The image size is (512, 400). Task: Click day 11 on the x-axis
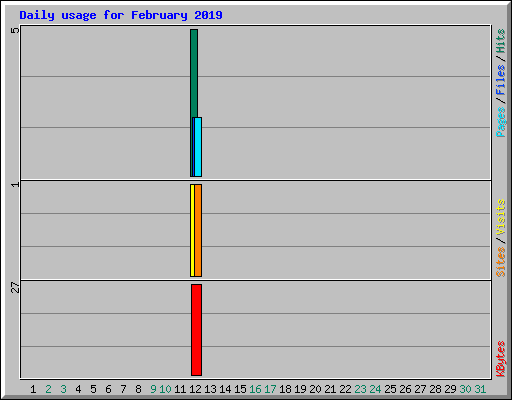pos(180,389)
